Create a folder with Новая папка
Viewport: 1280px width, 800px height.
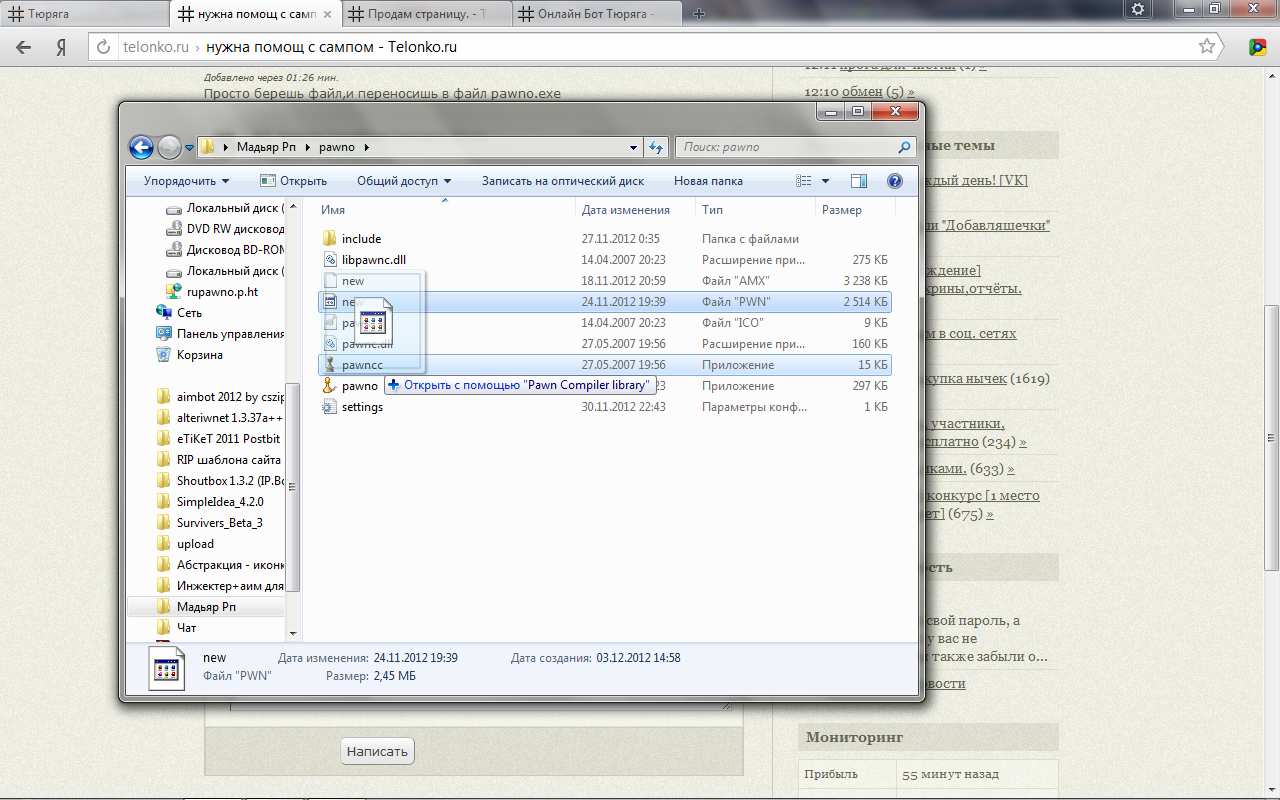(708, 181)
